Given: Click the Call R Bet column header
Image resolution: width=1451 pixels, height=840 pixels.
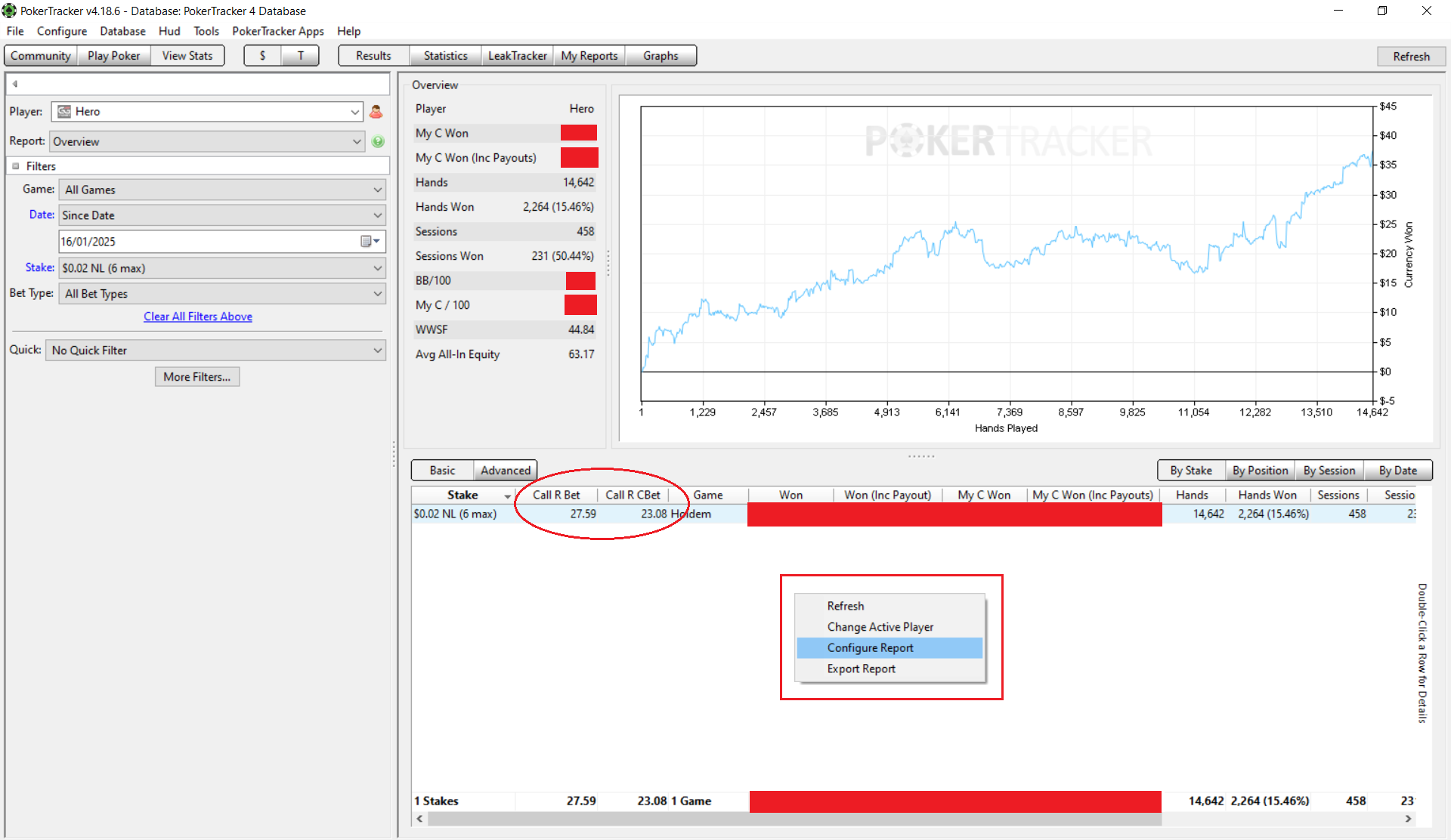Looking at the screenshot, I should pyautogui.click(x=556, y=496).
